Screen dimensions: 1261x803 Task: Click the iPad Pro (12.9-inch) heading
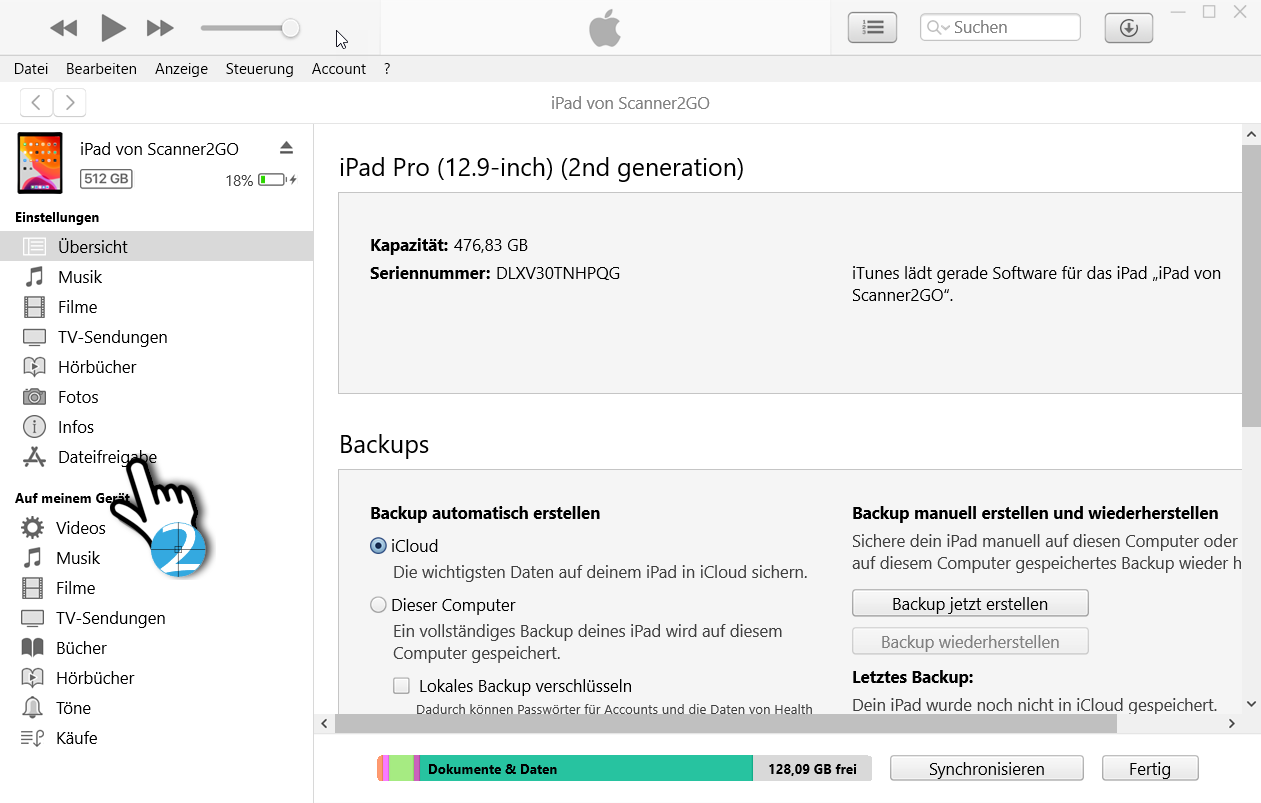point(541,167)
